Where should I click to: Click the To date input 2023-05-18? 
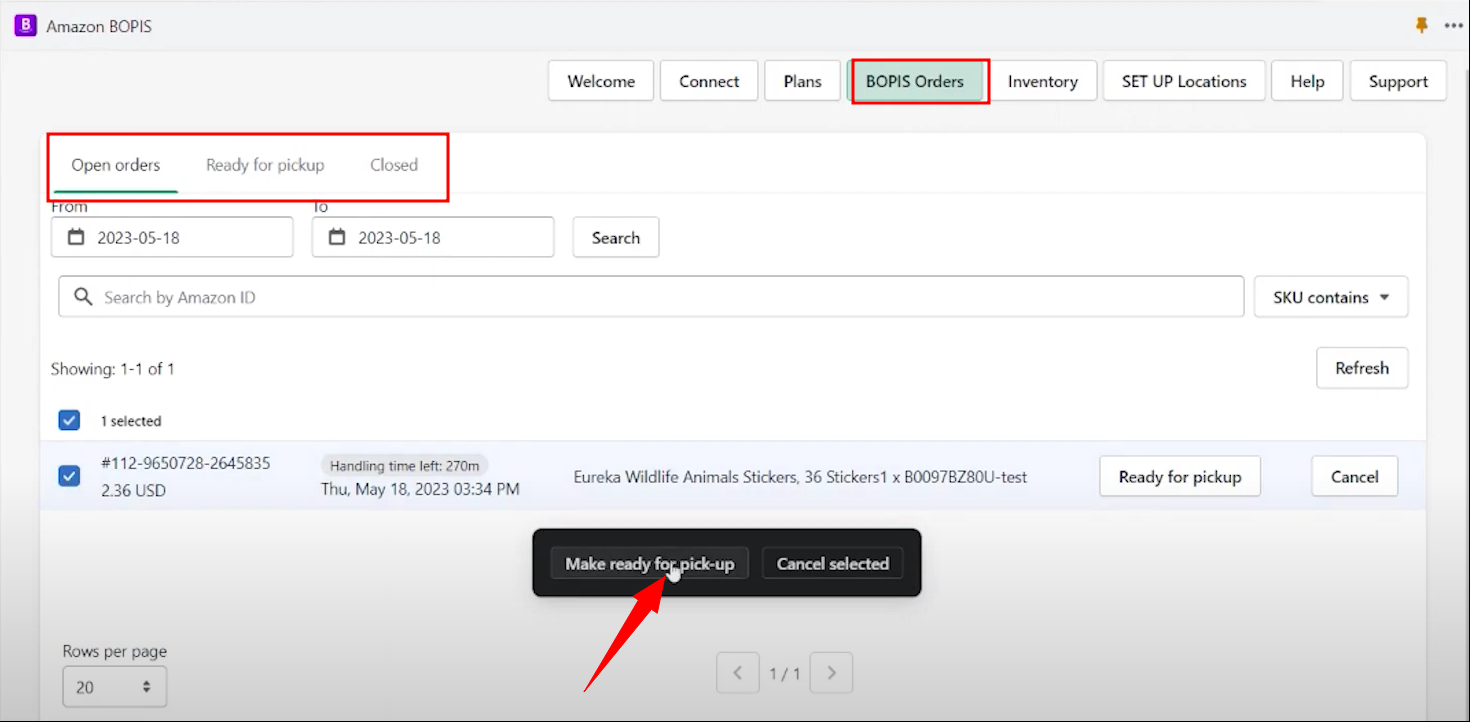pos(433,238)
